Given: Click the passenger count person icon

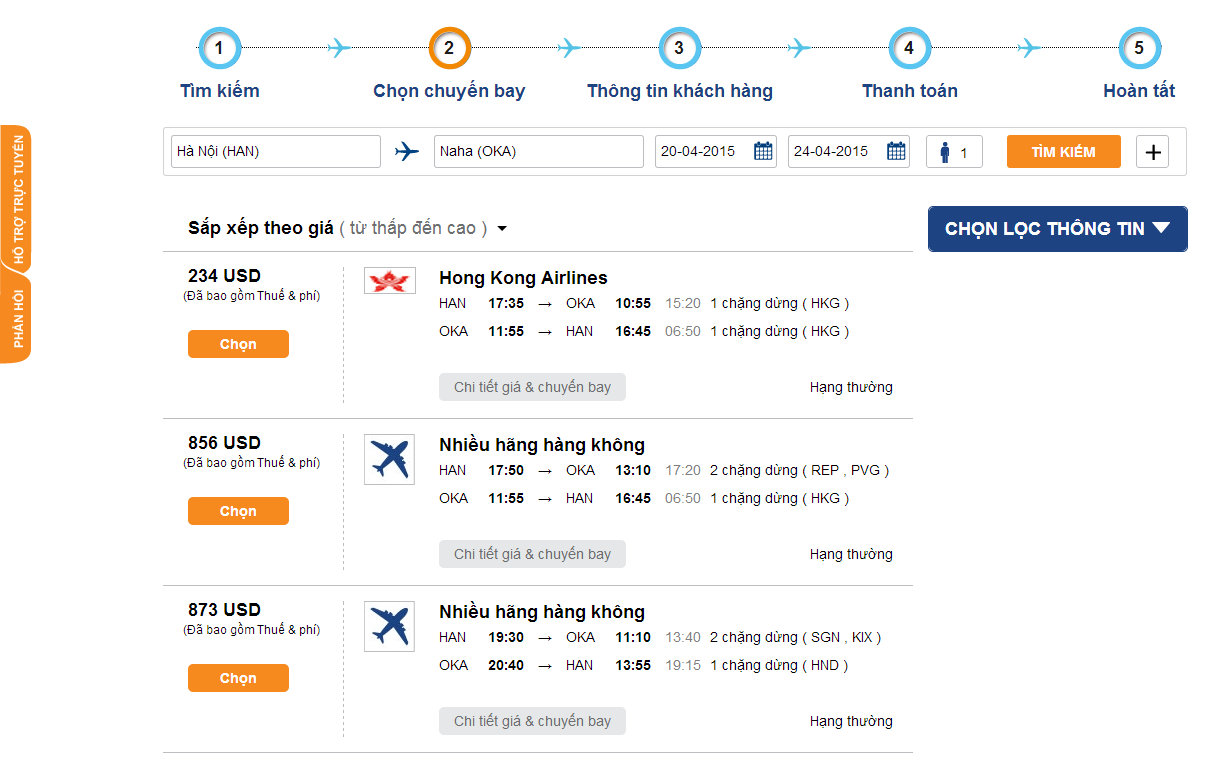Looking at the screenshot, I should click(945, 153).
